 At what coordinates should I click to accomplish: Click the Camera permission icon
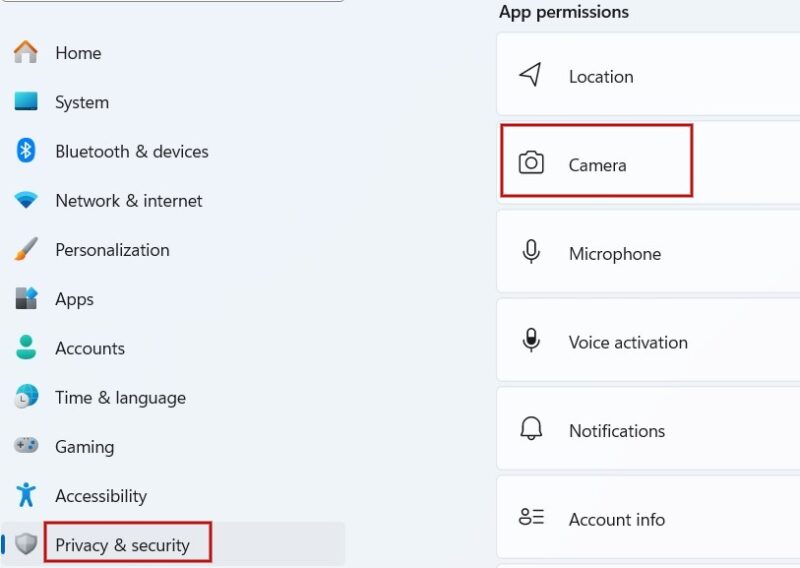point(531,163)
